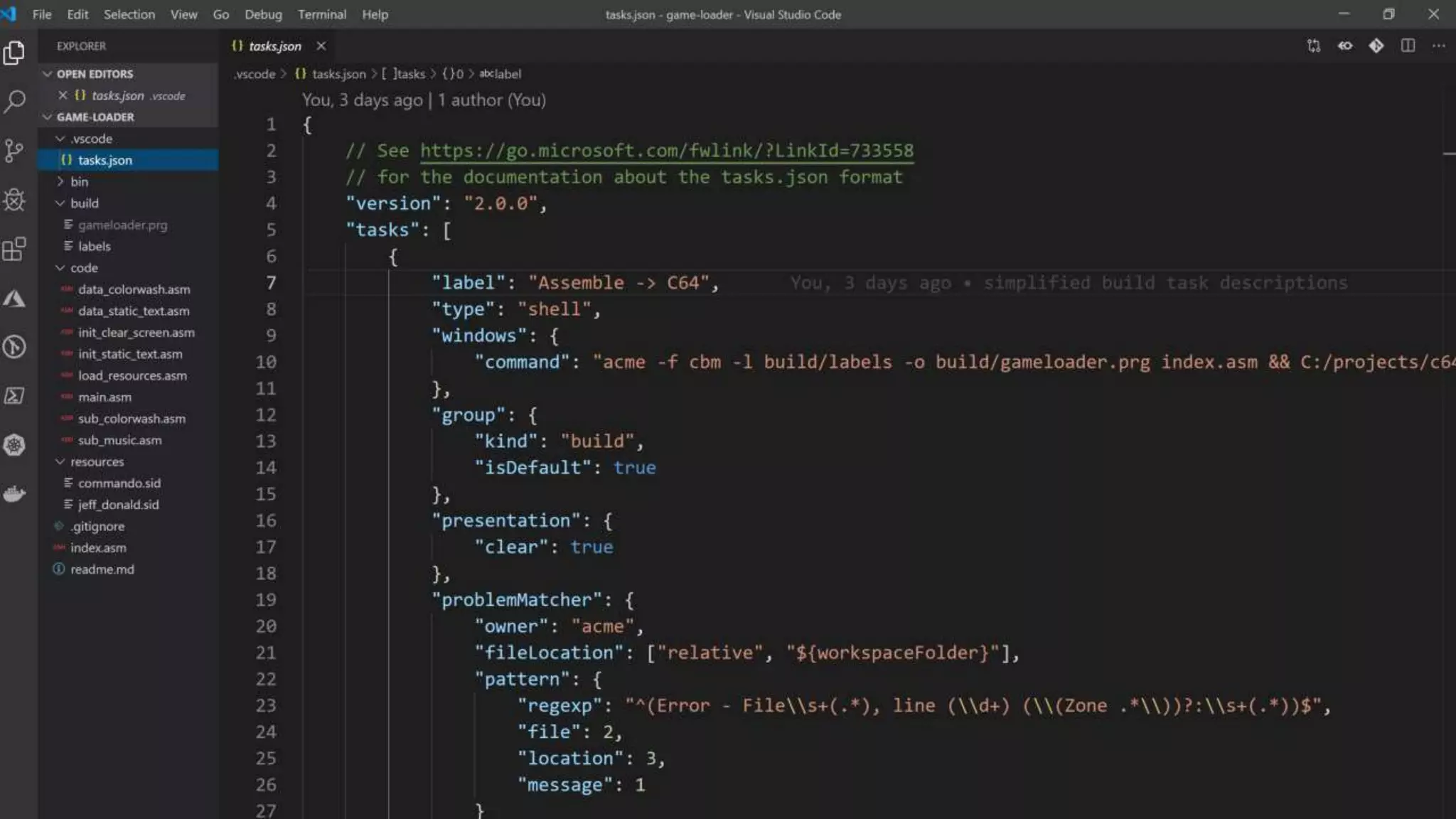Open the Debug menu

click(263, 14)
